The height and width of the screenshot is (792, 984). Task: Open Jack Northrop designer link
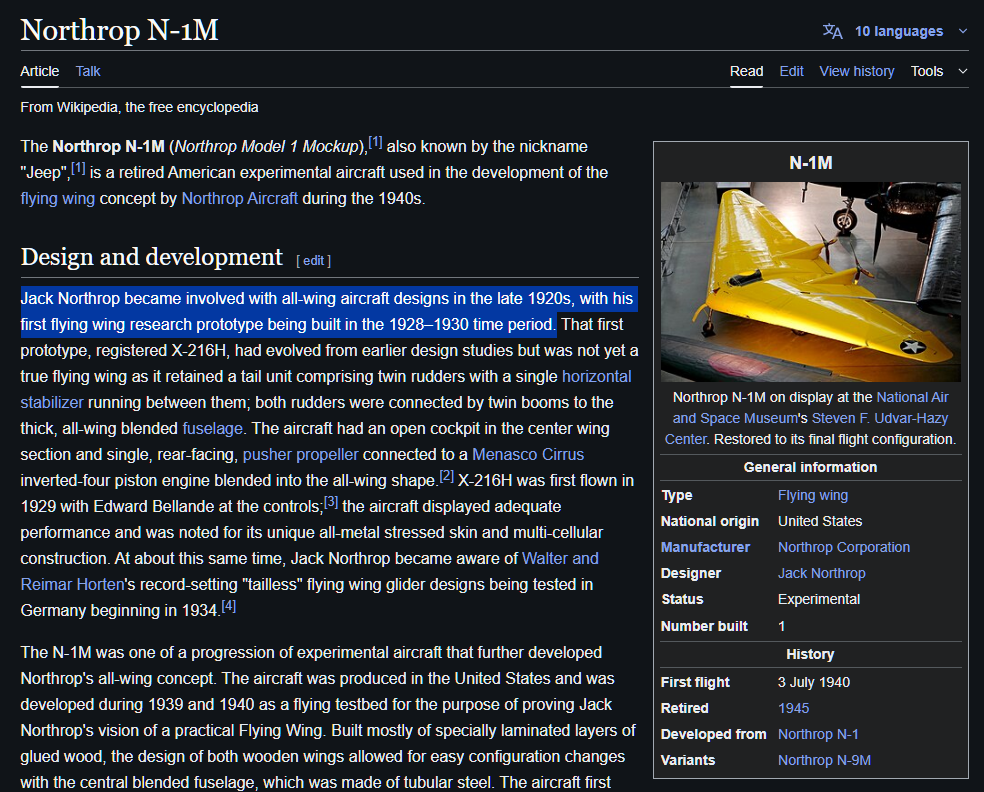(x=821, y=574)
